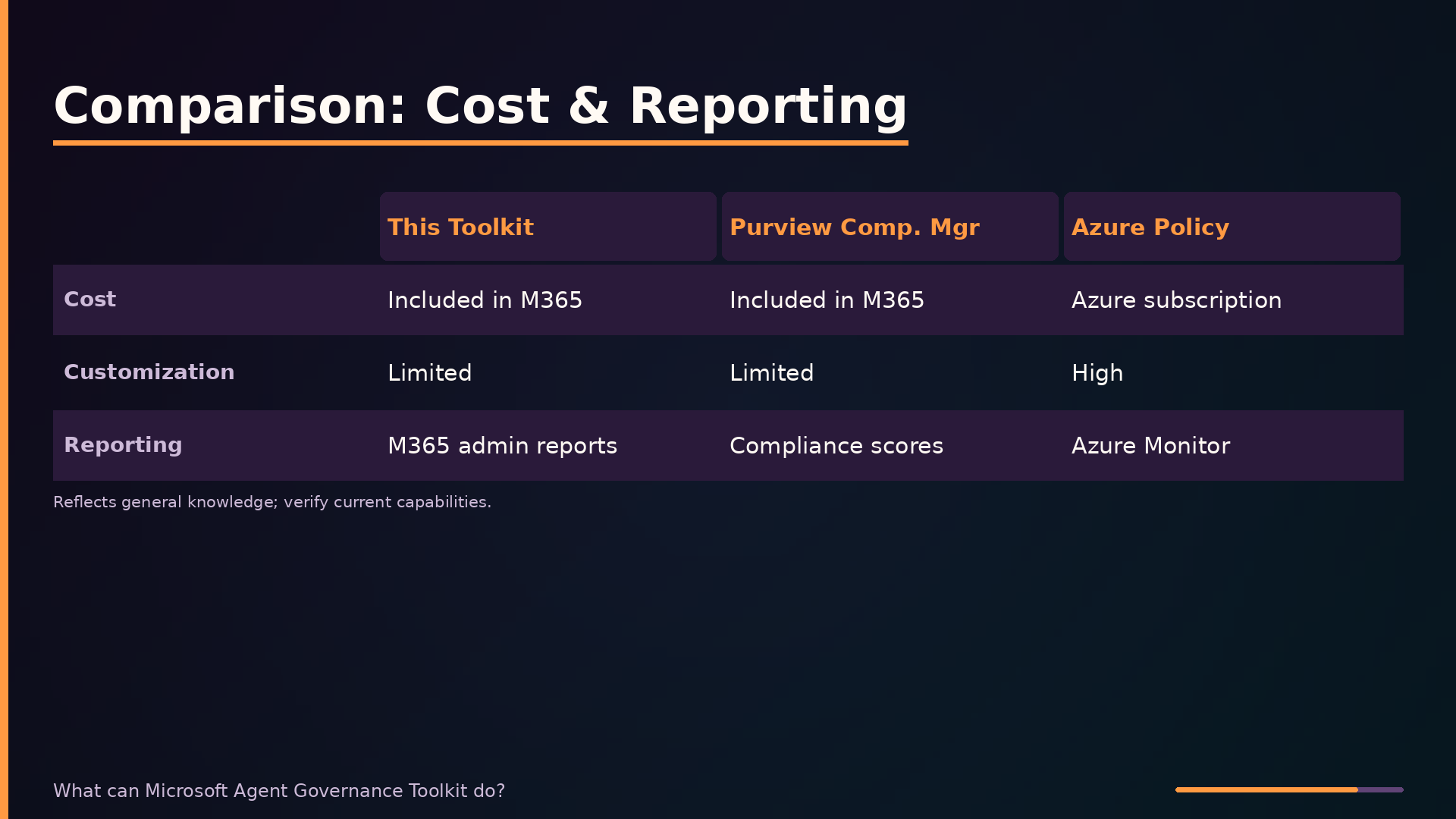Image resolution: width=1456 pixels, height=819 pixels.
Task: Click 'Limited' in the Purview Comp. Mgr column
Action: click(771, 373)
